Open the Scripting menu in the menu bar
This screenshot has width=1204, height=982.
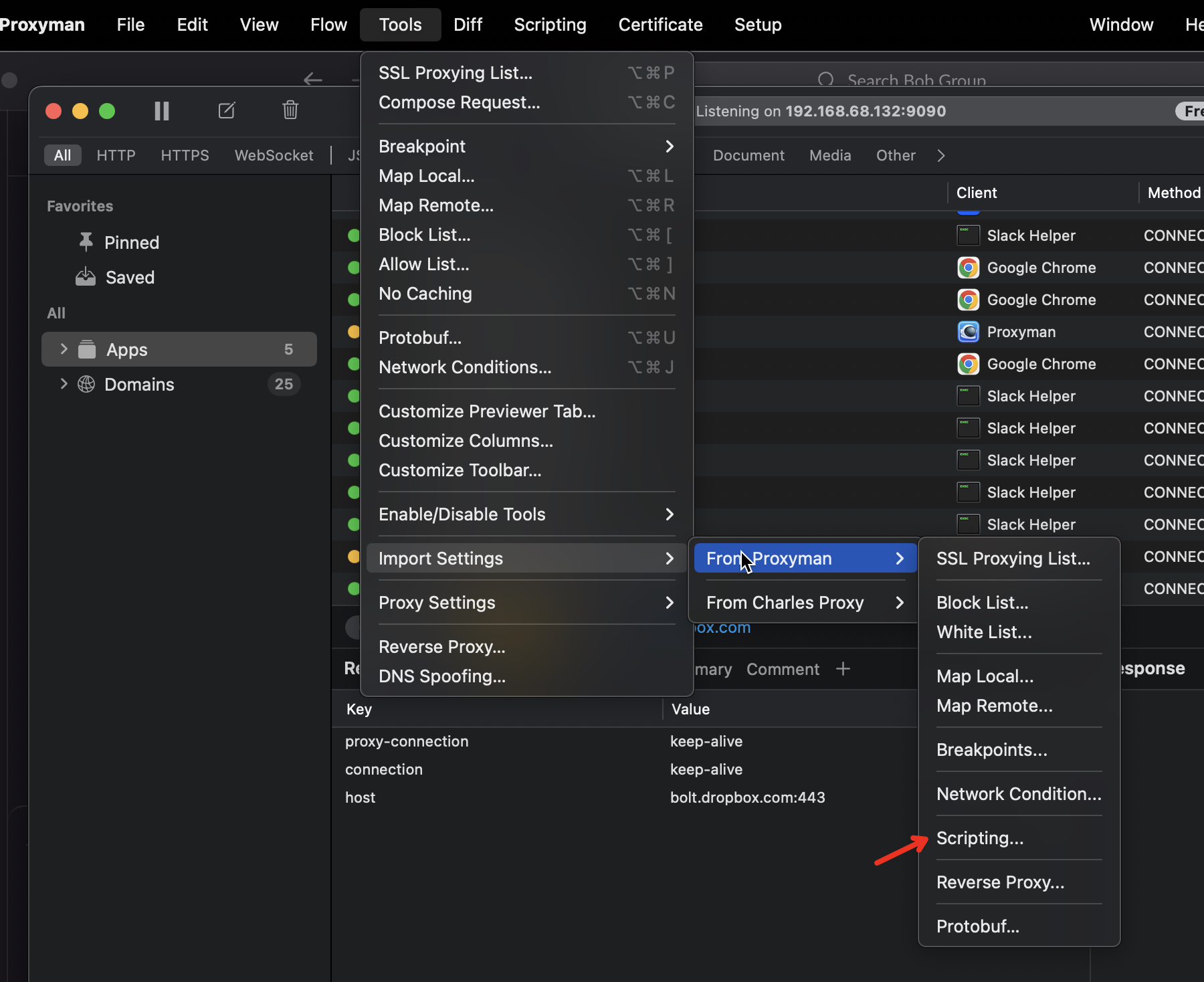pyautogui.click(x=550, y=25)
